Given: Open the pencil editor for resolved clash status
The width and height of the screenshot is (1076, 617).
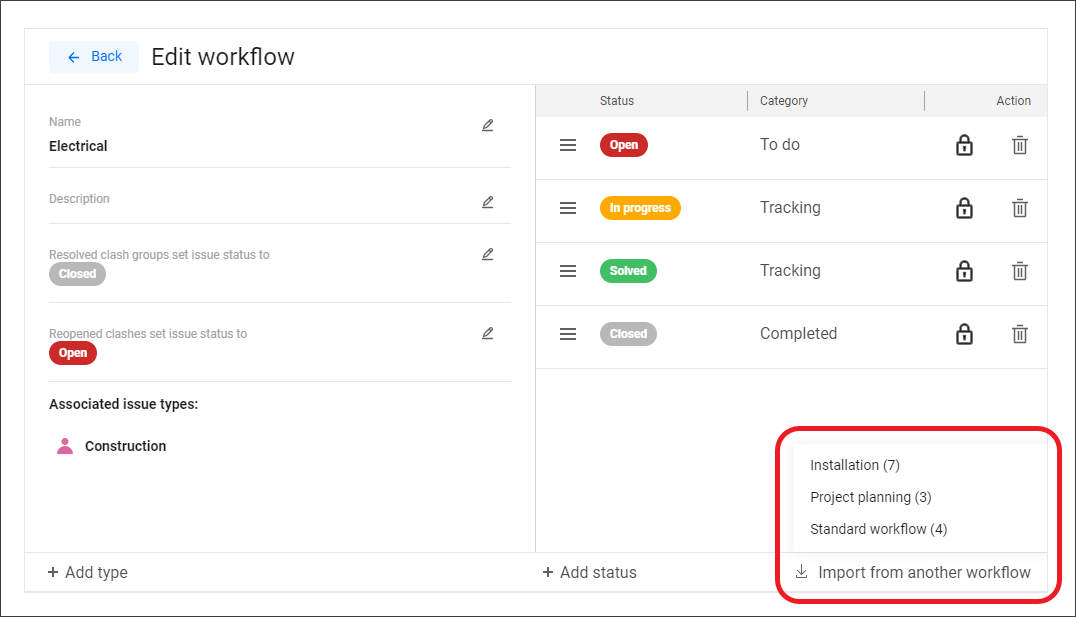Looking at the screenshot, I should tap(487, 254).
